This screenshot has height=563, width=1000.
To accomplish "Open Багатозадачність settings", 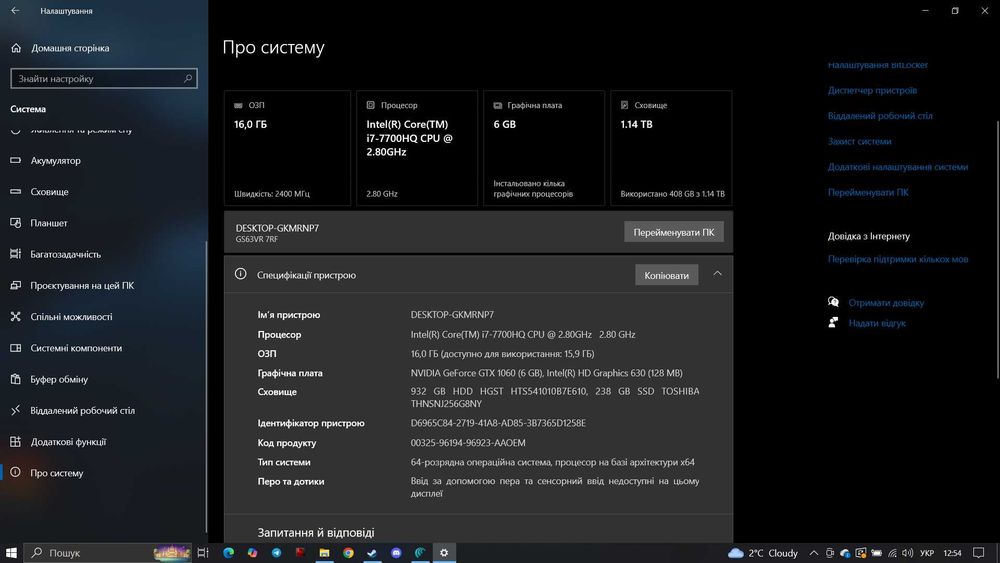I will [x=65, y=254].
